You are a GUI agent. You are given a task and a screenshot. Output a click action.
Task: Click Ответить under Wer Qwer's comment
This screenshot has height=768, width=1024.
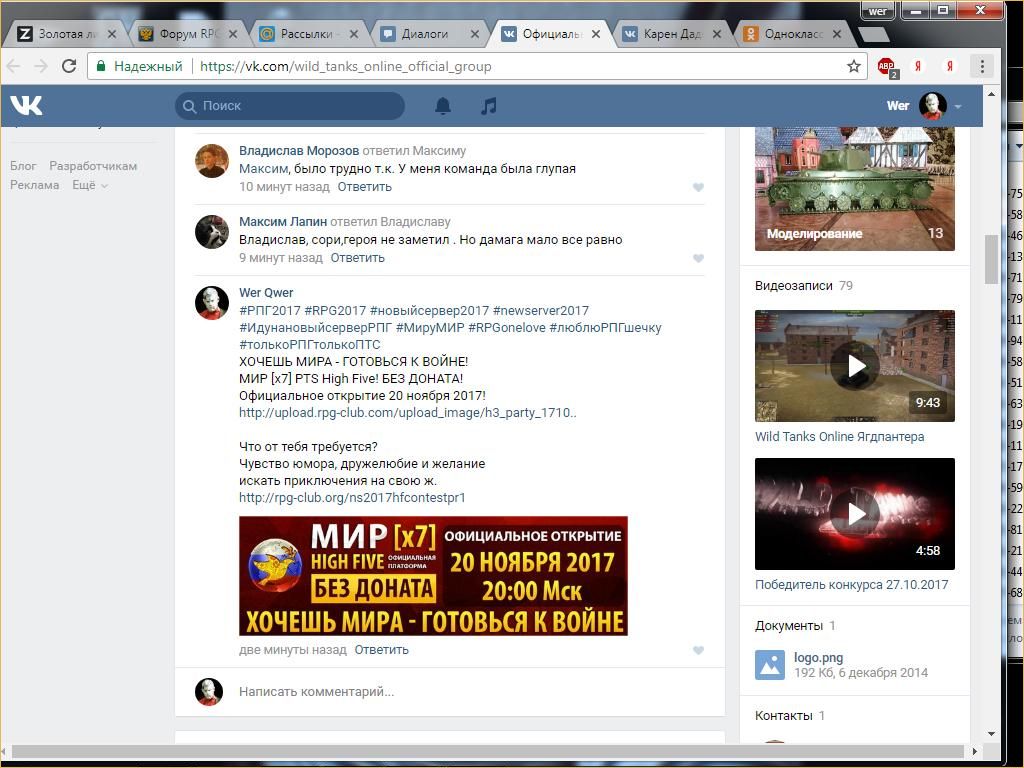point(381,650)
